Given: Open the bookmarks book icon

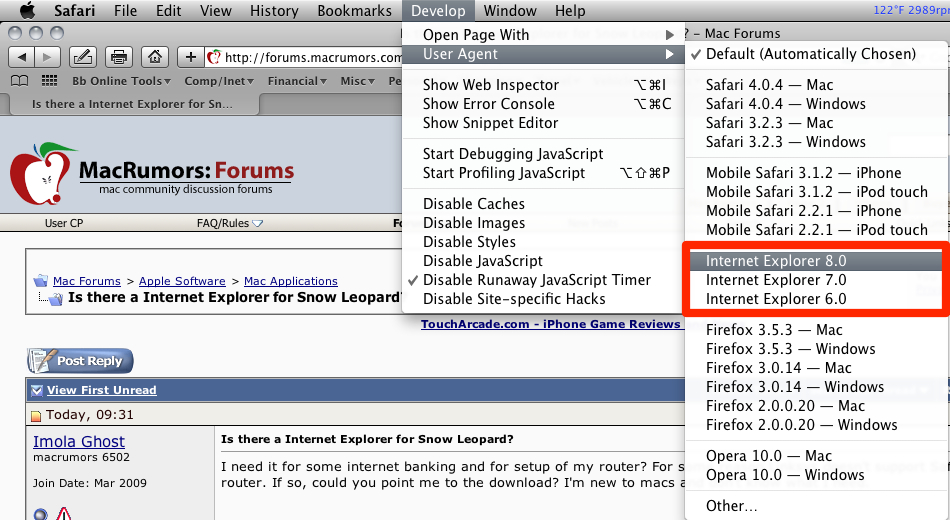Looking at the screenshot, I should click(x=20, y=81).
